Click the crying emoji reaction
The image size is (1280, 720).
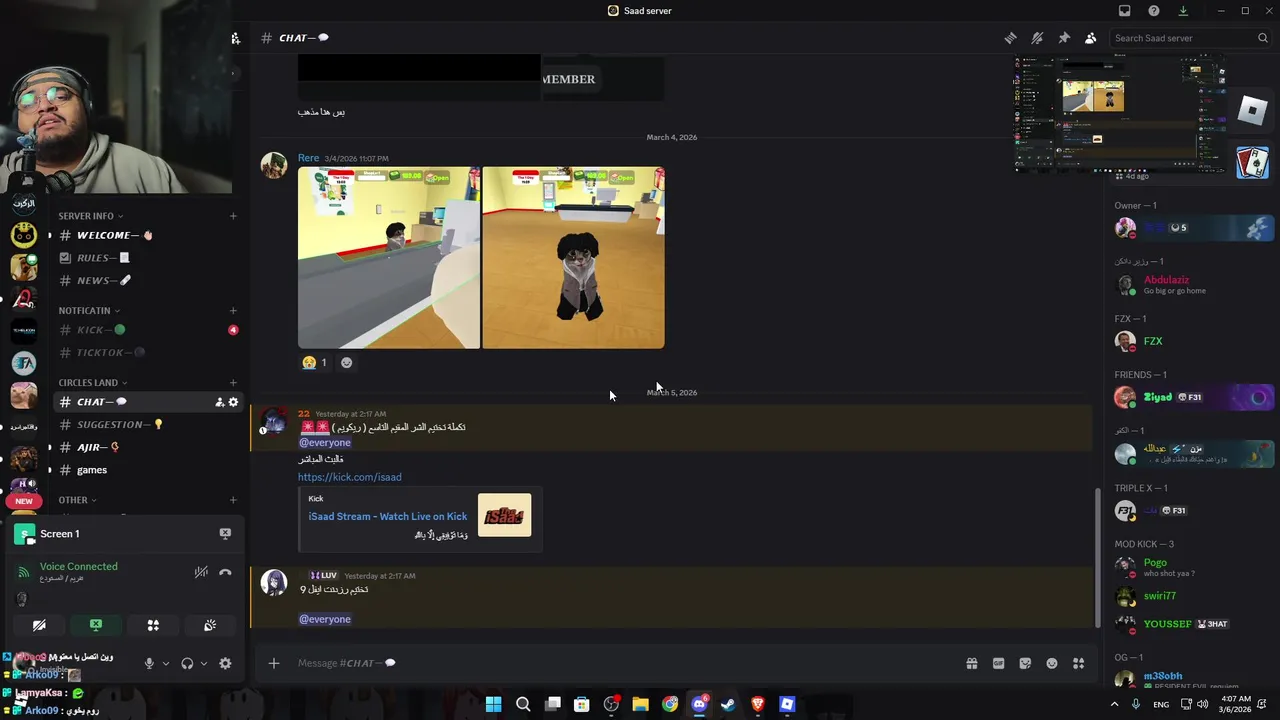(x=314, y=363)
